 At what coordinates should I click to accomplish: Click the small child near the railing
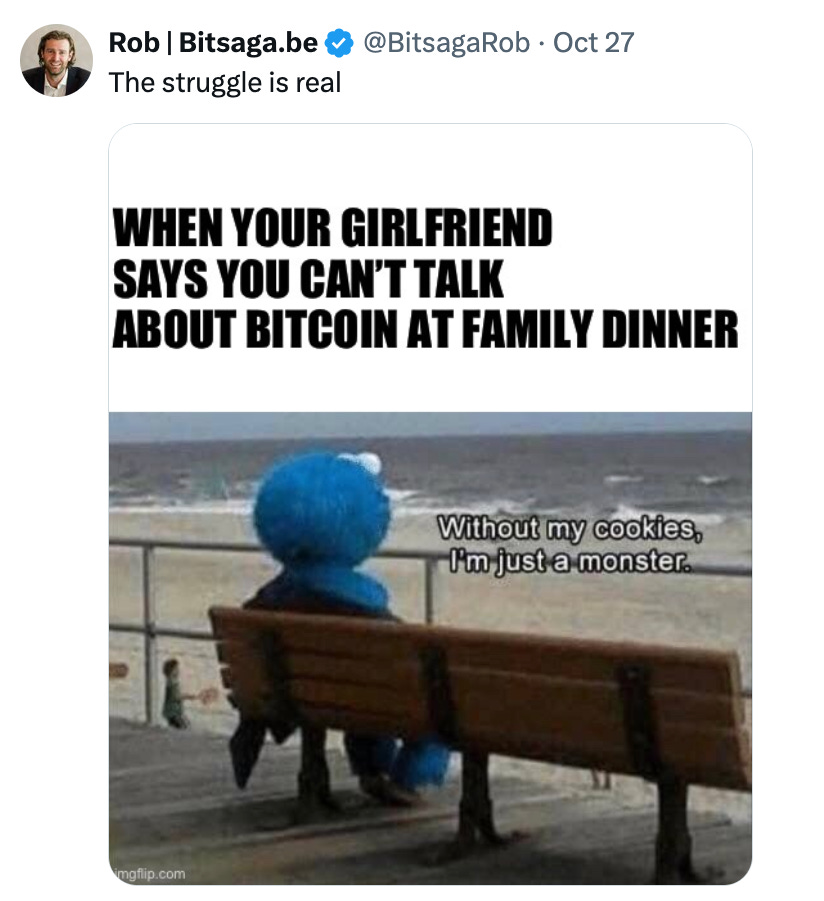[x=174, y=694]
